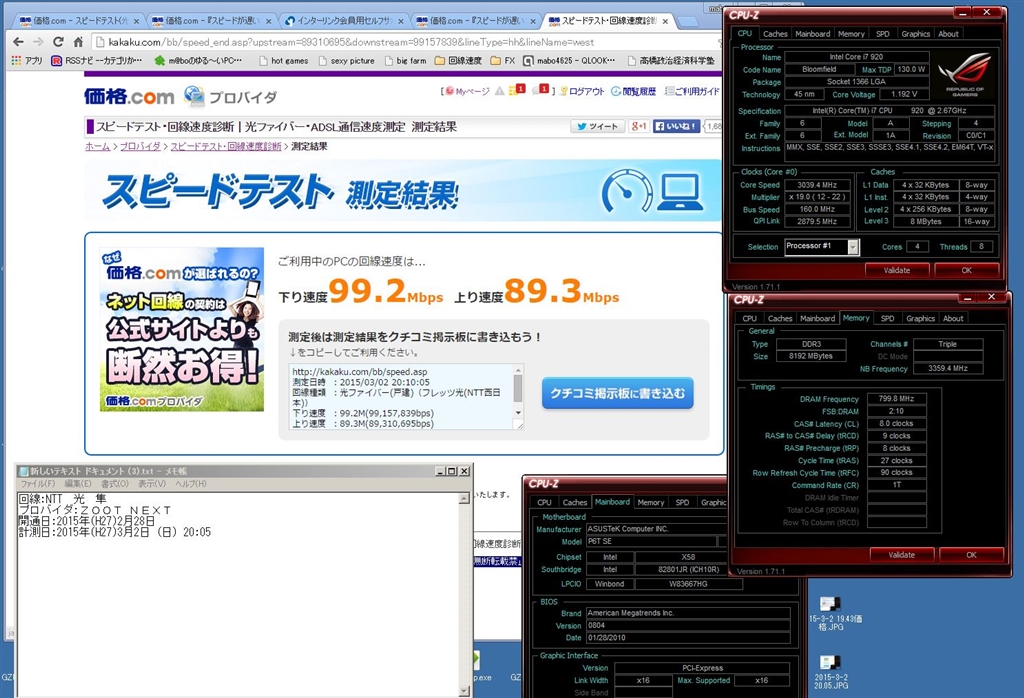Open the FX bookmark folder
The width and height of the screenshot is (1024, 698).
click(x=502, y=61)
